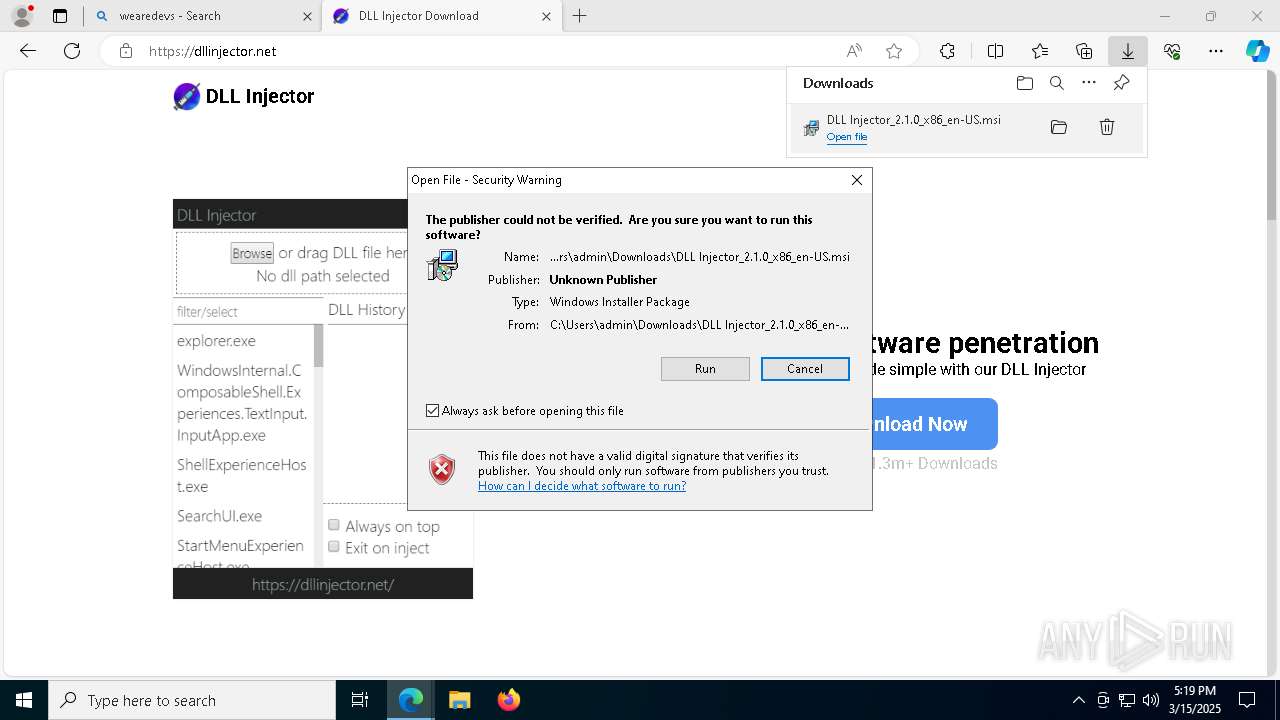Click the DLL Injector_2.1.0_x86_en-US.msi download name
This screenshot has width=1280, height=720.
[x=914, y=120]
